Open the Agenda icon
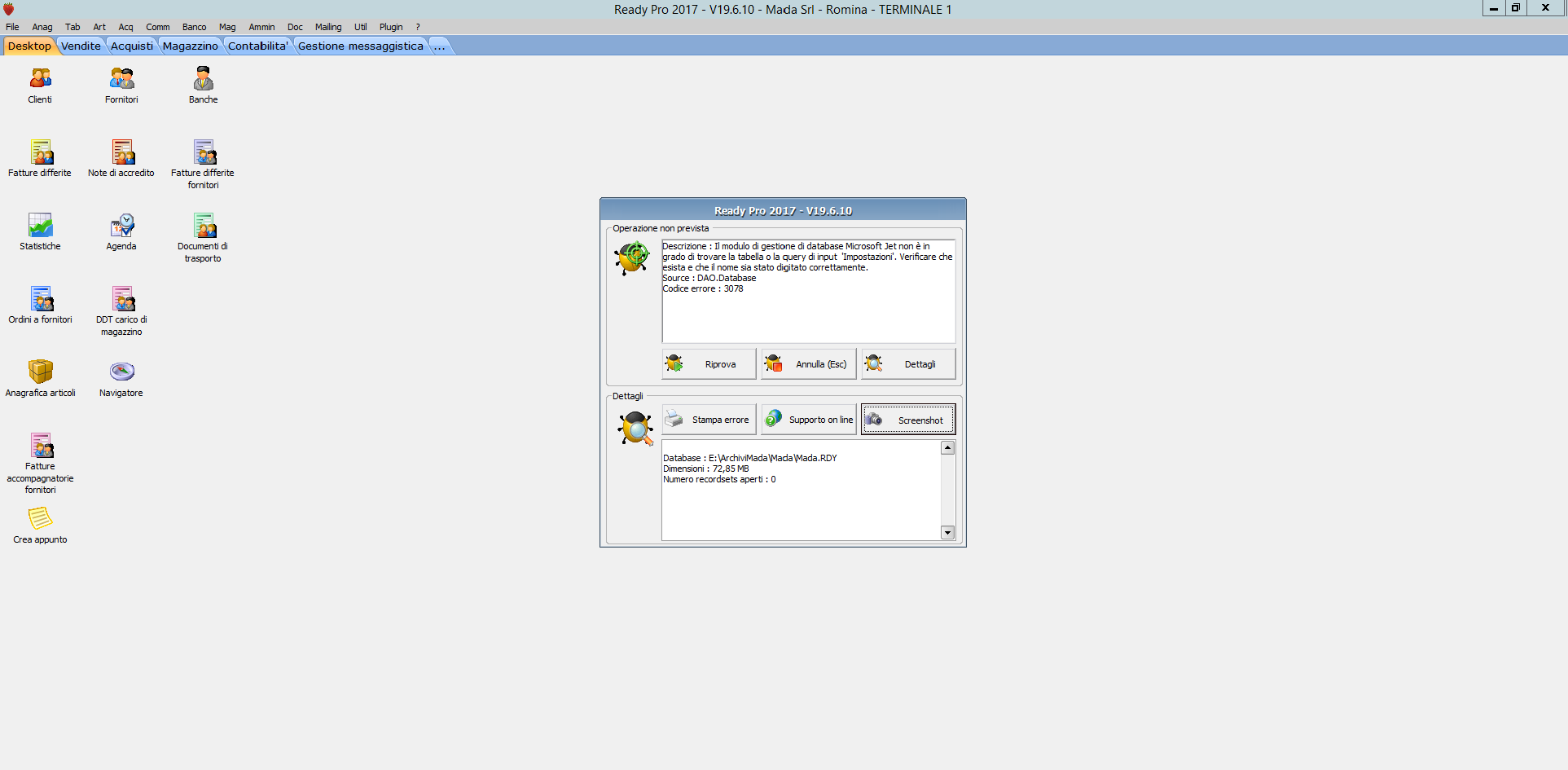 [x=121, y=232]
